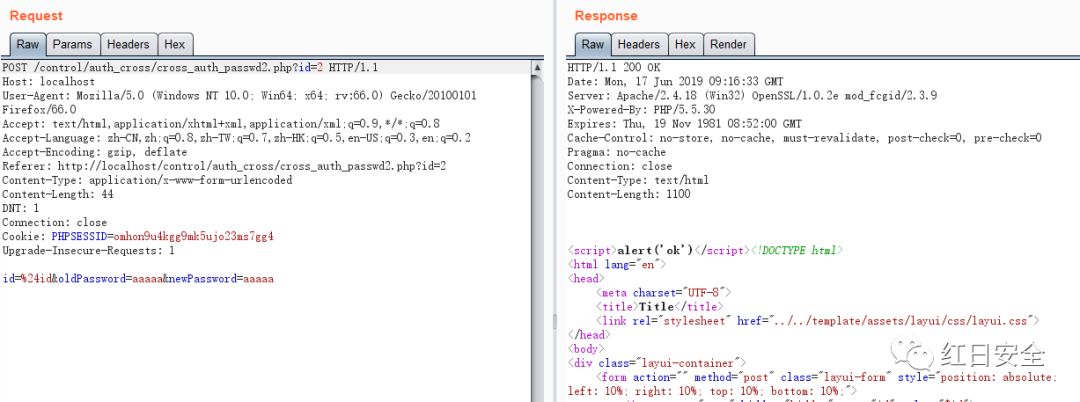1080x402 pixels.
Task: Click the oldPassword request body line
Action: [x=138, y=278]
